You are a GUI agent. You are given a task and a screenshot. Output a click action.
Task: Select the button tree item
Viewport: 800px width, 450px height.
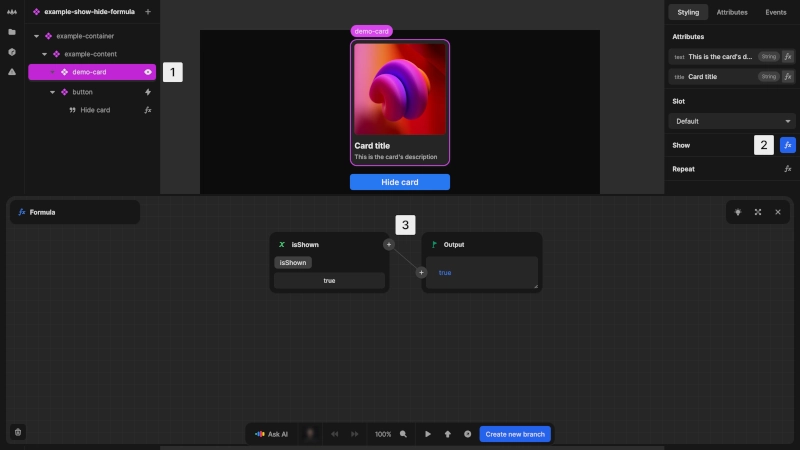coord(82,92)
